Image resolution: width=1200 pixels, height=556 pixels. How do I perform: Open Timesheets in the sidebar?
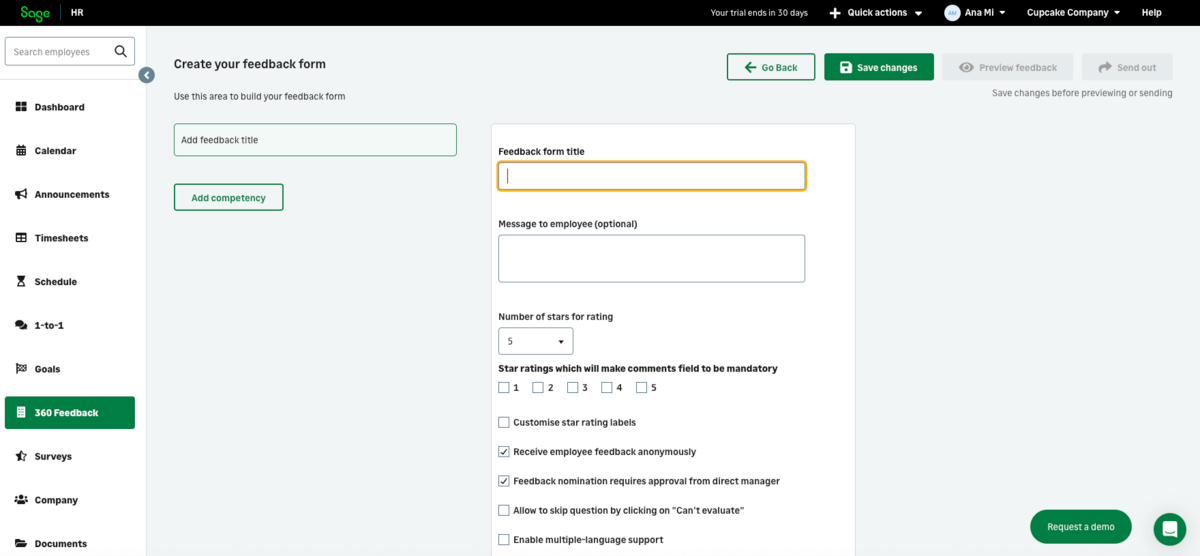[x=61, y=238]
